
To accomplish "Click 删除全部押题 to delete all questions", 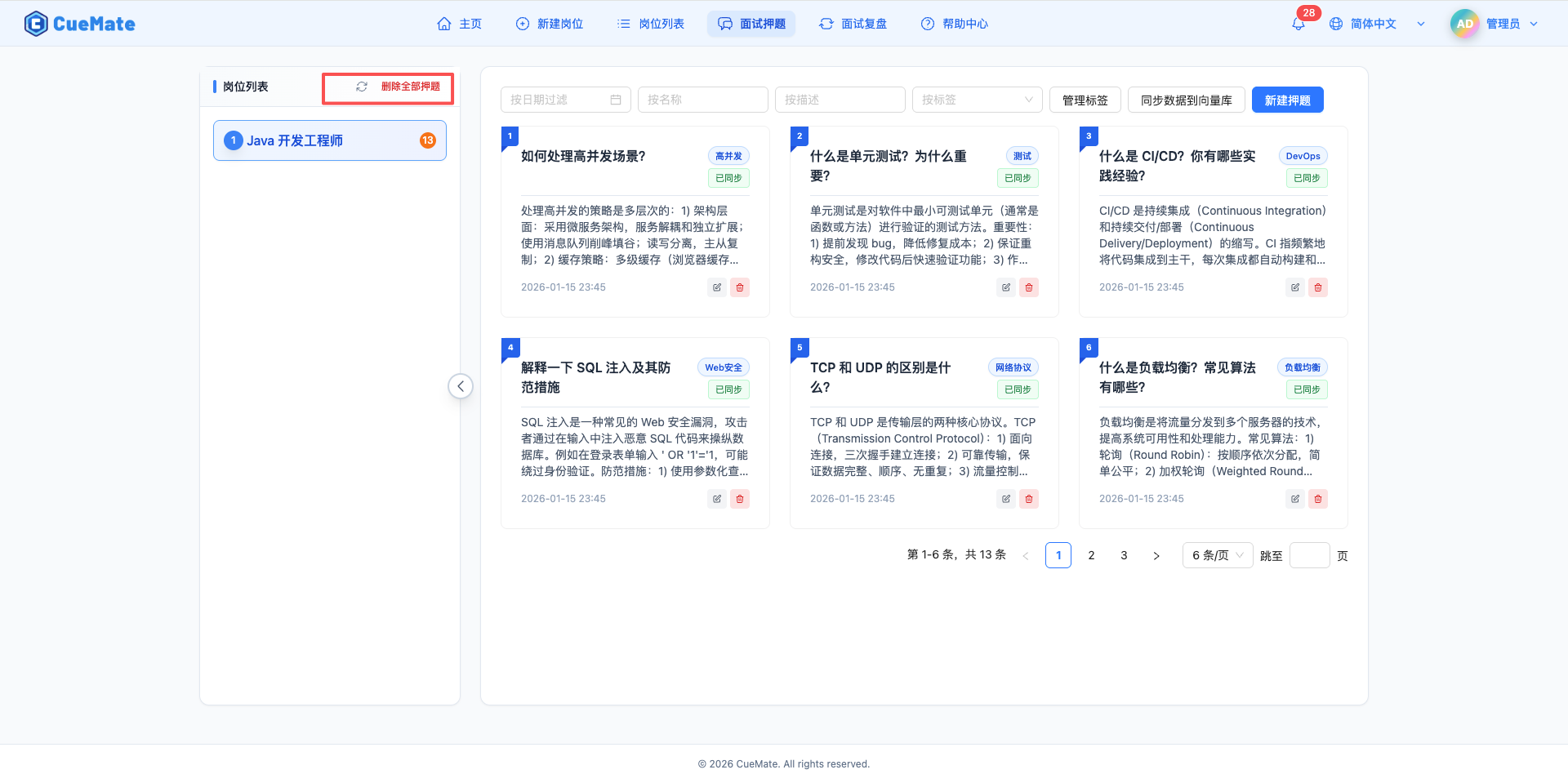I will coord(410,87).
